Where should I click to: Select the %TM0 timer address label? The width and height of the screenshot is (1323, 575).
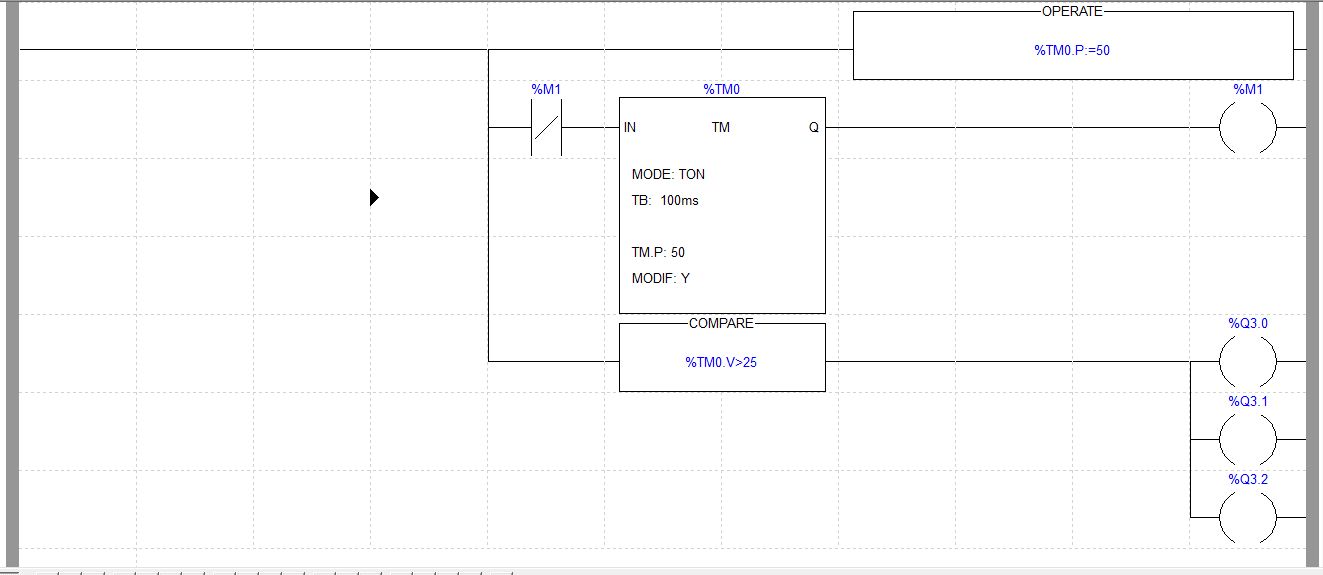coord(721,90)
